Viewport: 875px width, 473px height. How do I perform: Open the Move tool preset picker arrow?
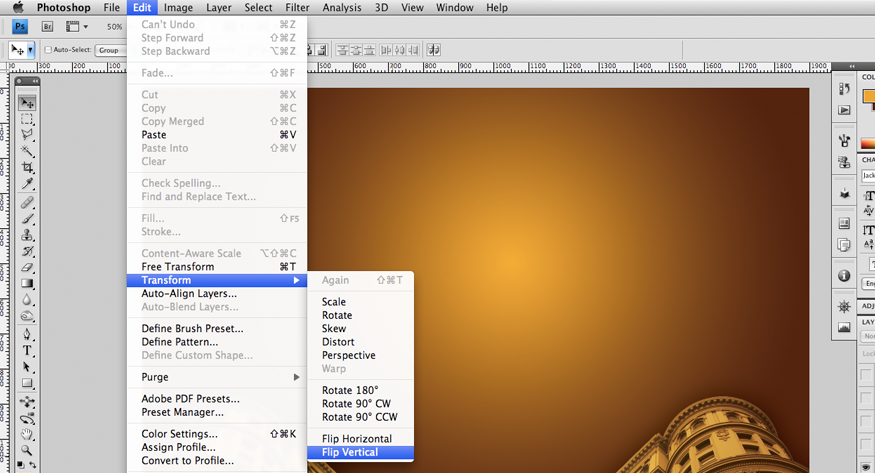coord(31,50)
